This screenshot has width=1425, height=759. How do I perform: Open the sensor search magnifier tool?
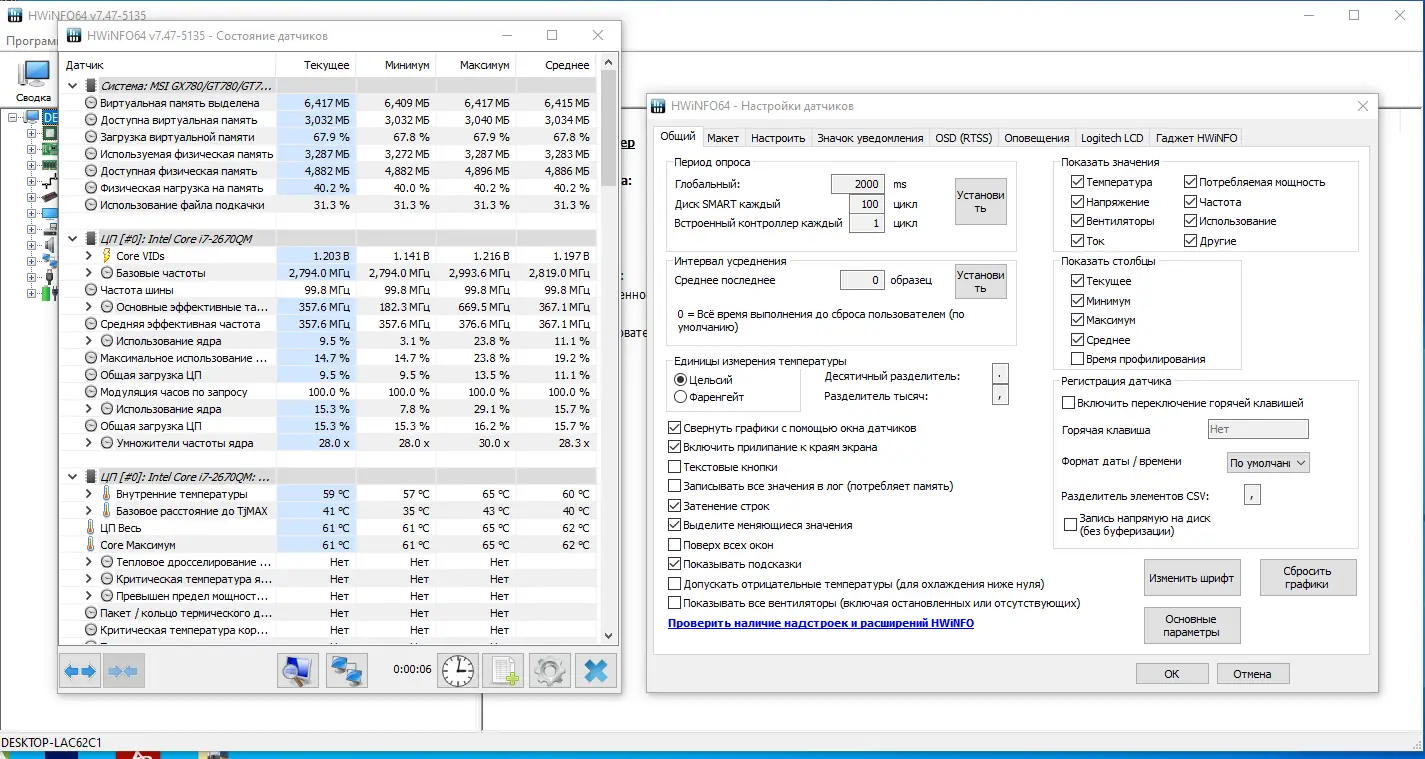pos(297,670)
